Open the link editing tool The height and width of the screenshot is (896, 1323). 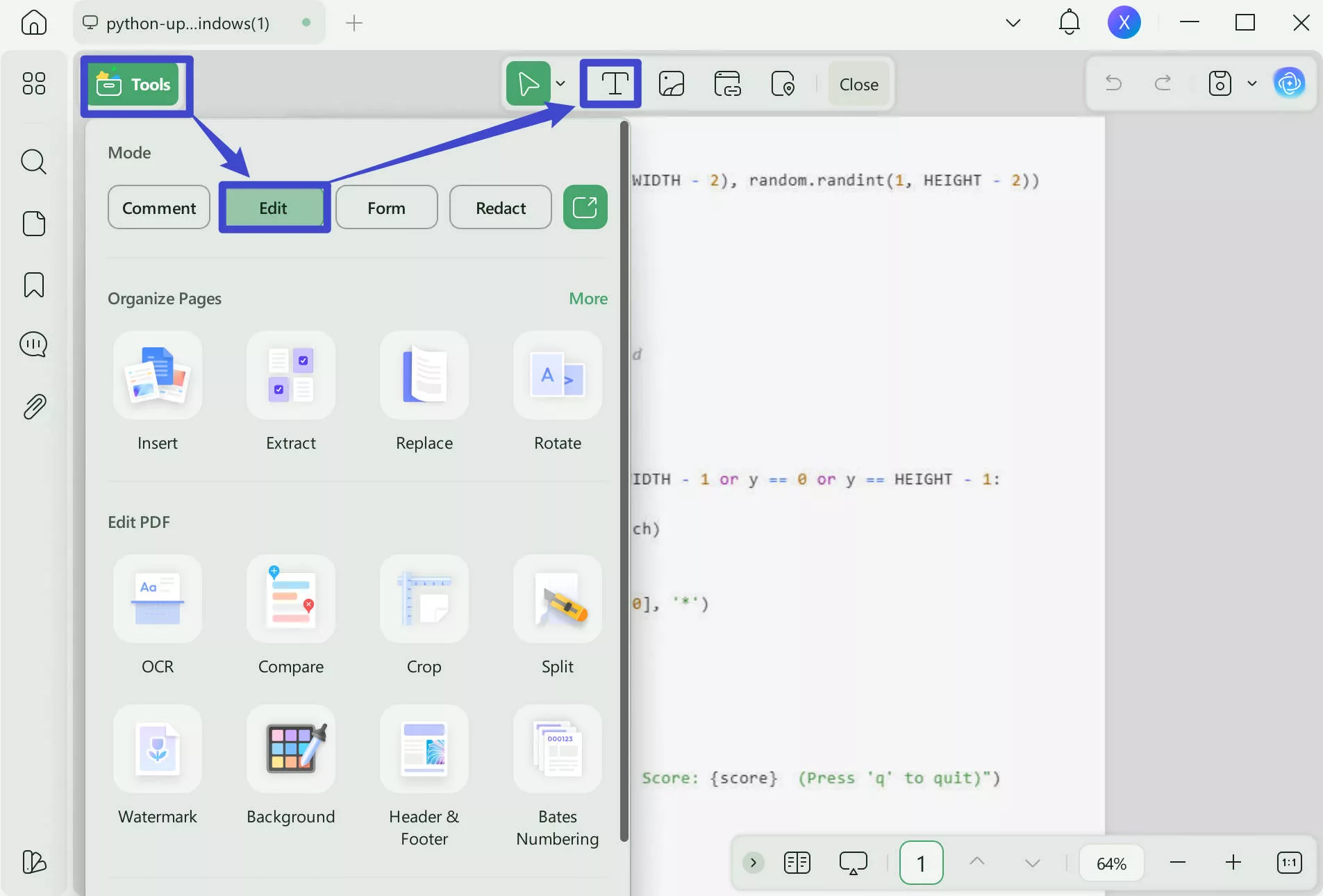[x=726, y=83]
